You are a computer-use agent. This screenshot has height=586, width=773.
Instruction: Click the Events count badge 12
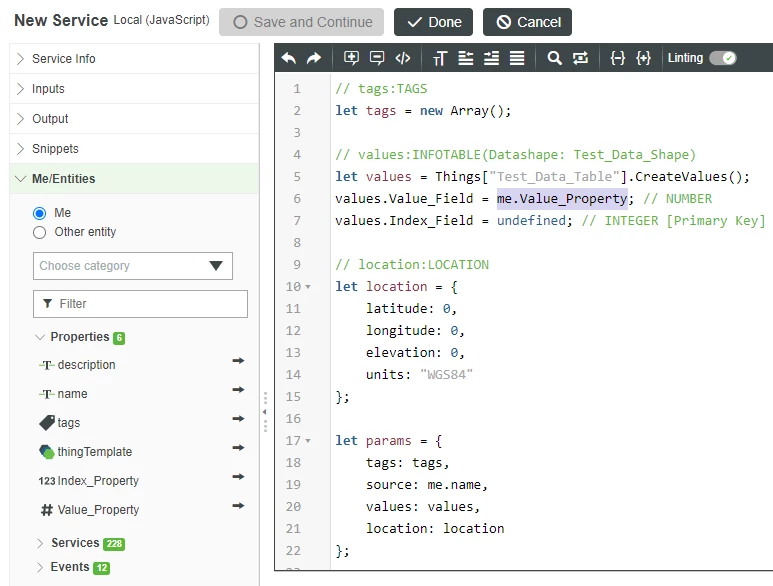pyautogui.click(x=102, y=568)
